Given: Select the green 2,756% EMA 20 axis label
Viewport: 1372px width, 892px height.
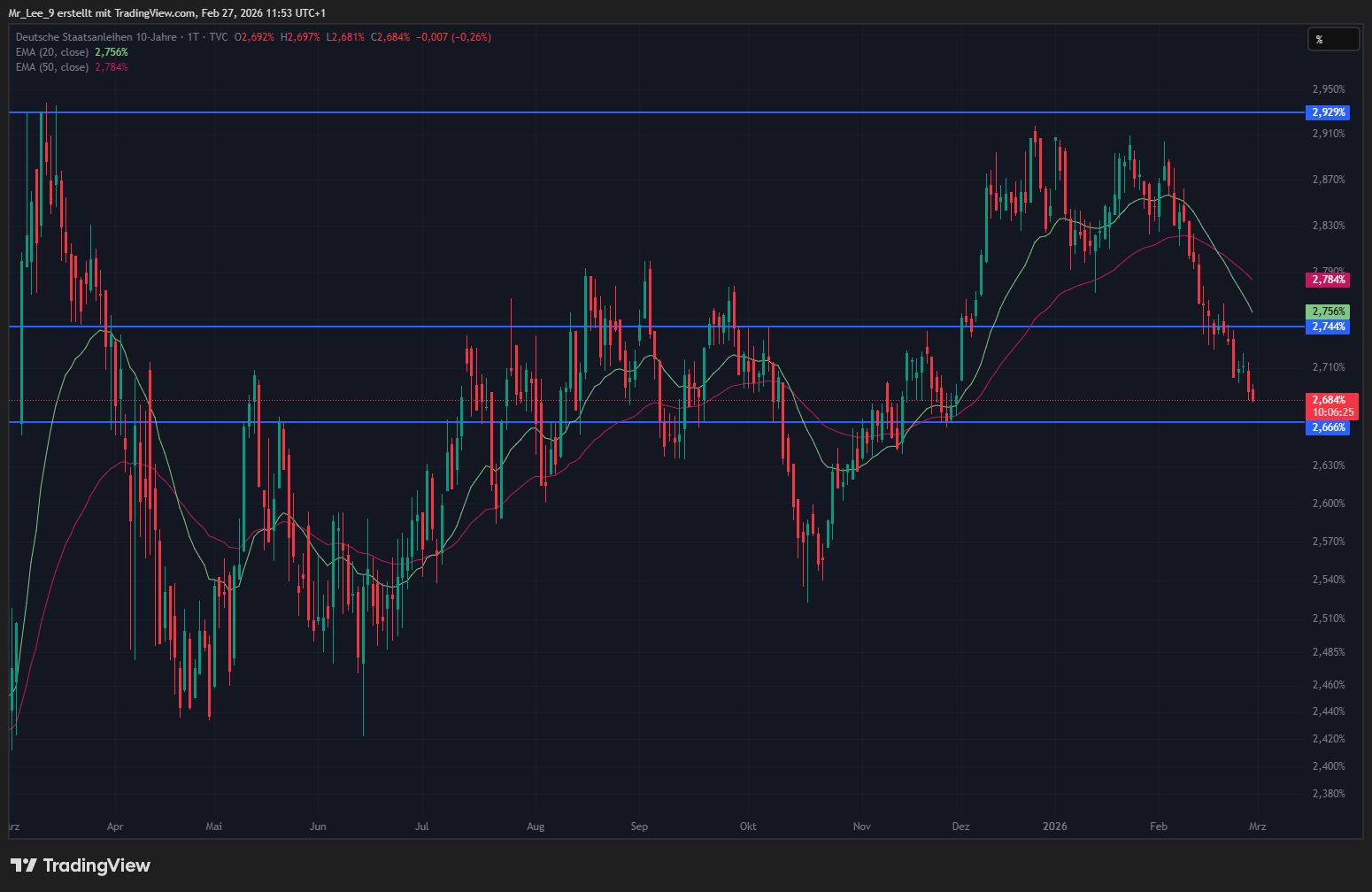Looking at the screenshot, I should click(x=1328, y=311).
